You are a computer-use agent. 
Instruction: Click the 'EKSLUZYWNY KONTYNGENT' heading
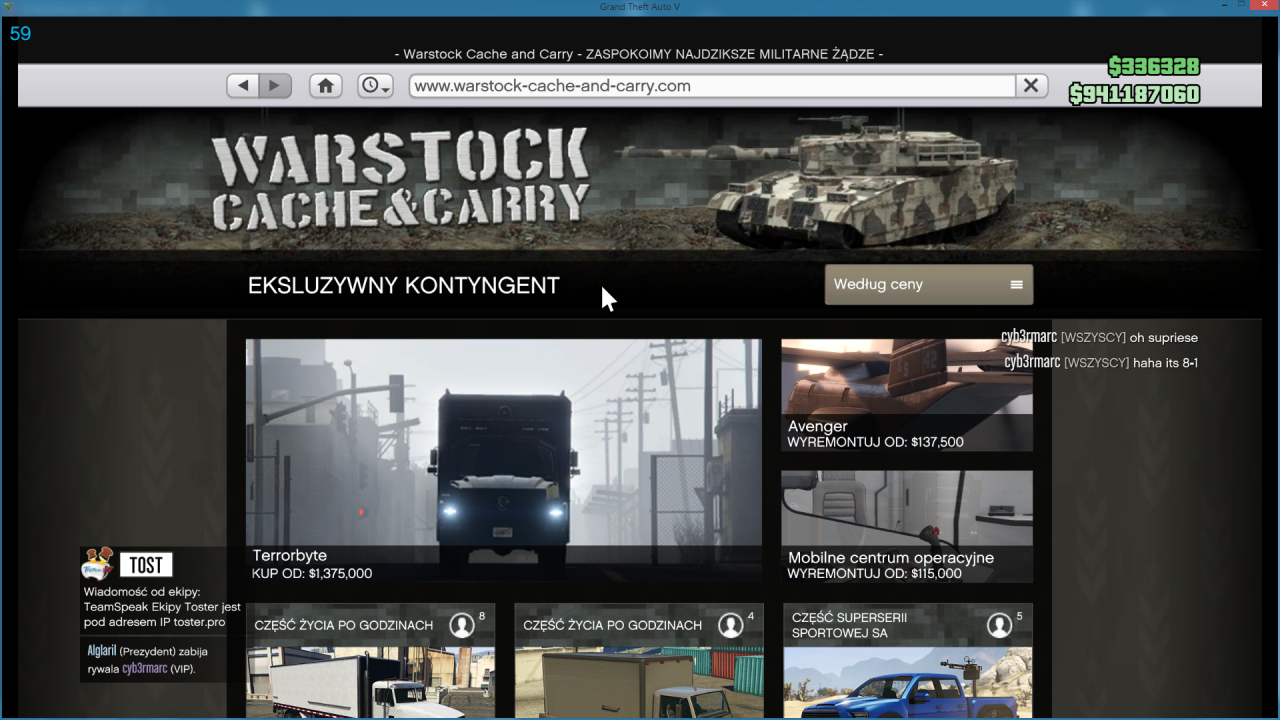tap(403, 285)
